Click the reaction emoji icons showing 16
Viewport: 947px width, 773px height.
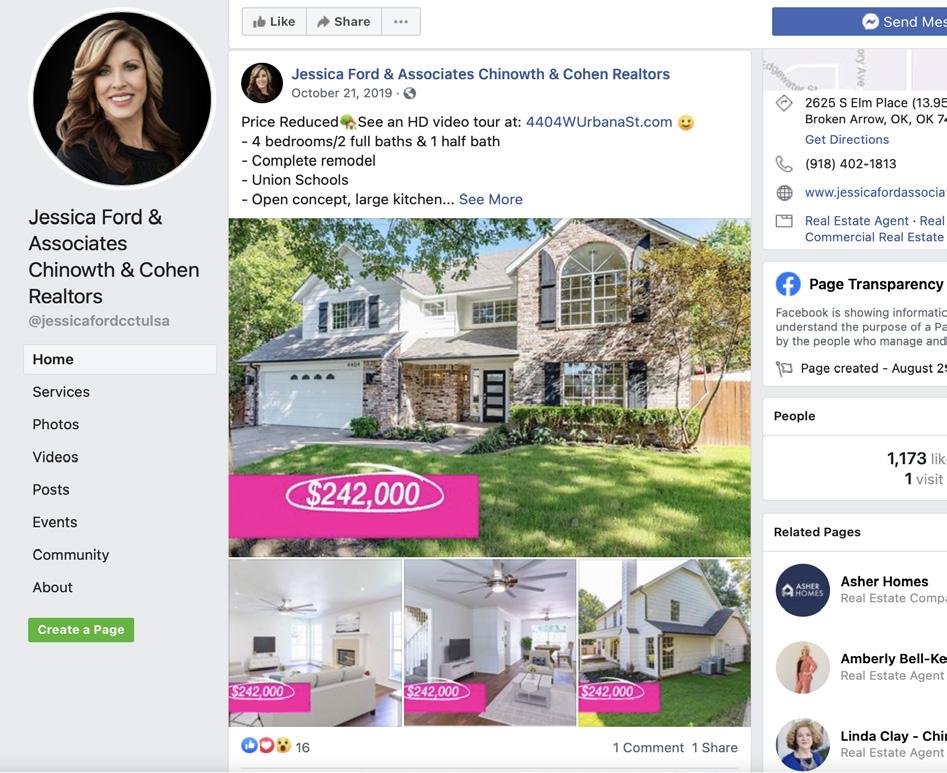tap(266, 746)
